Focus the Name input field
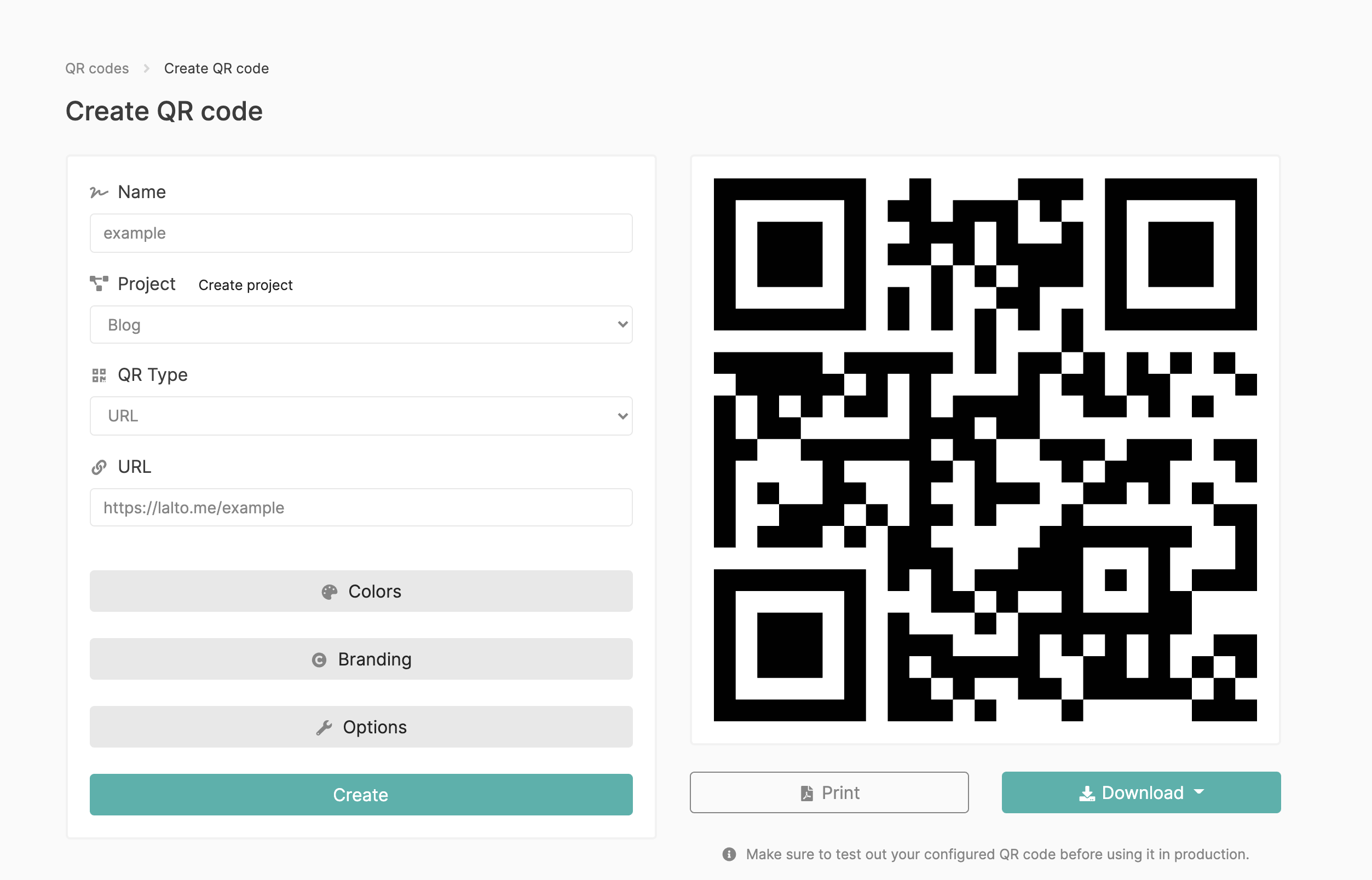The width and height of the screenshot is (1372, 880). tap(361, 233)
